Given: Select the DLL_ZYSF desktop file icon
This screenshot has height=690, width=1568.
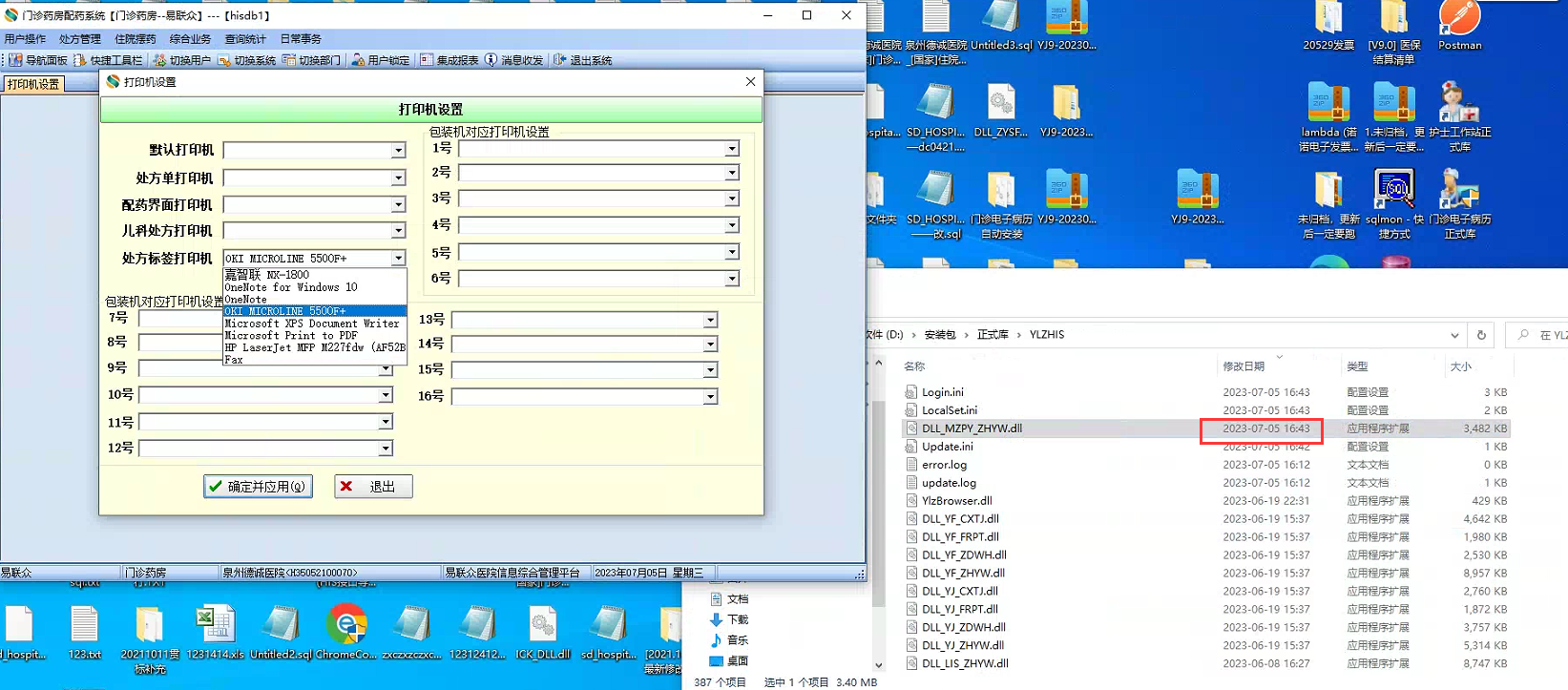Looking at the screenshot, I should pyautogui.click(x=1001, y=112).
